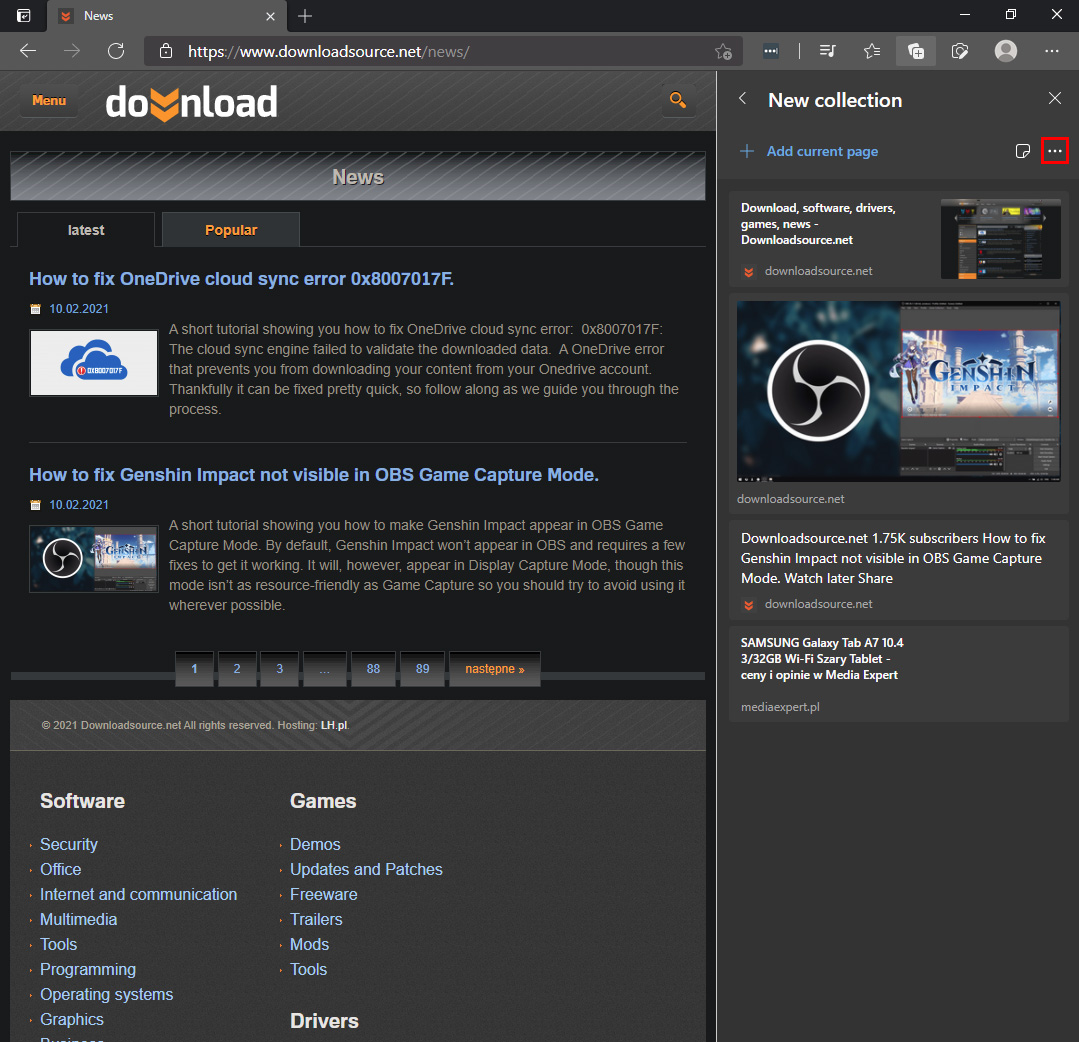Open the Programming category link
This screenshot has height=1042, width=1079.
tap(88, 969)
